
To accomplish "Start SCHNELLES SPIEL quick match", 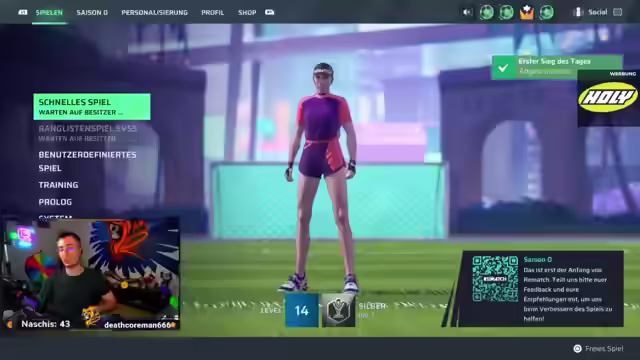I will [92, 107].
